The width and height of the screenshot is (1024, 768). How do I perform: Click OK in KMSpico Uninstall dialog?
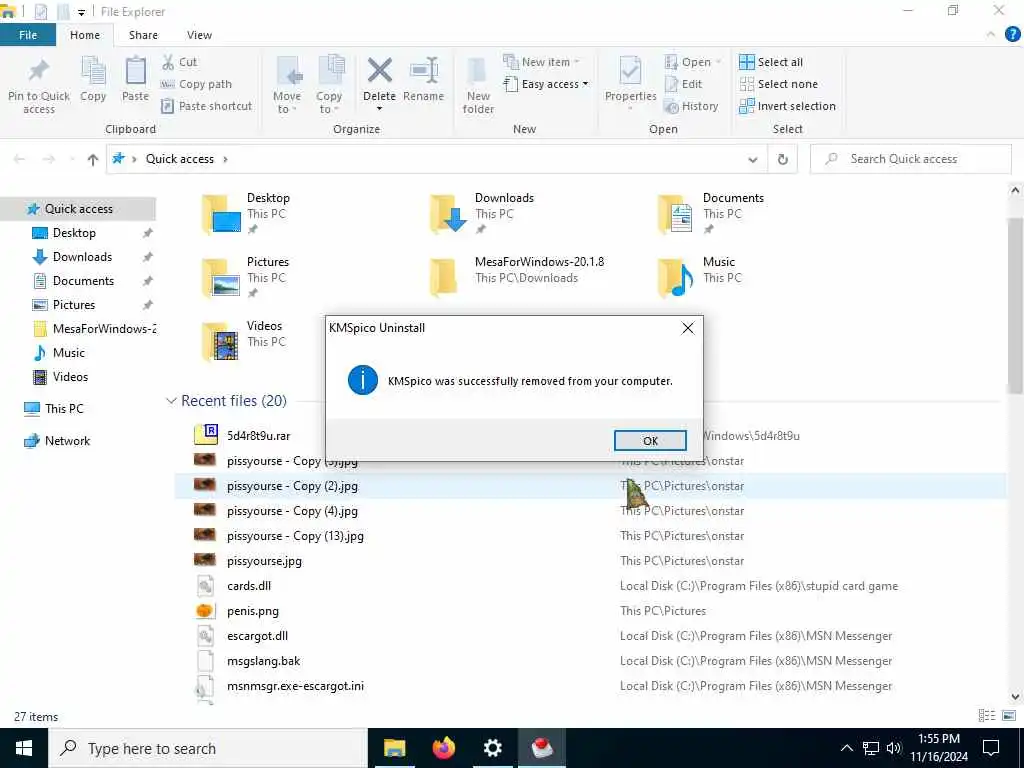tap(650, 441)
